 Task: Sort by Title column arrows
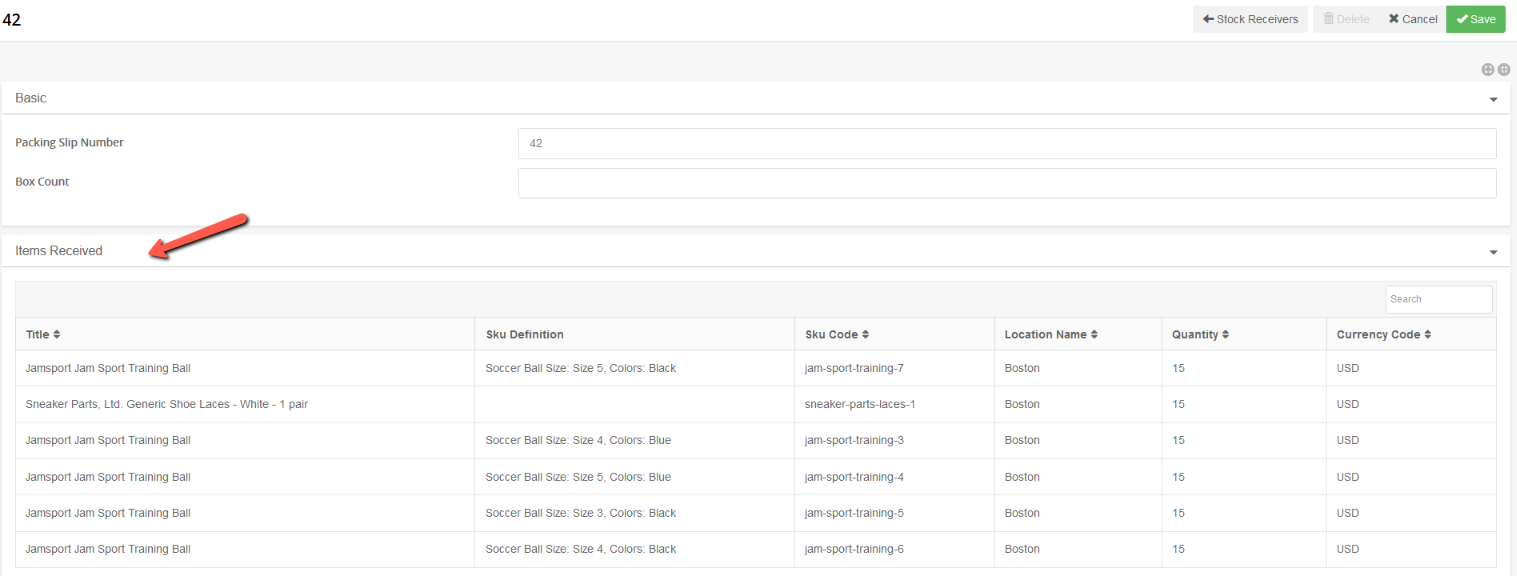pyautogui.click(x=56, y=334)
